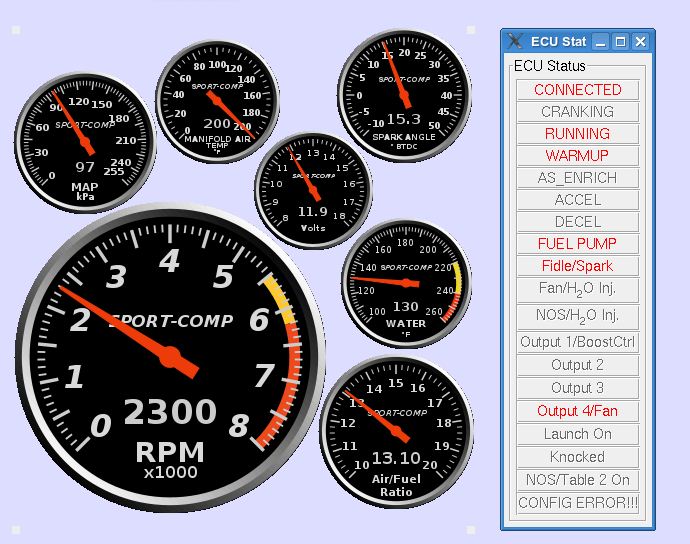Viewport: 690px width, 544px height.
Task: Click the WARMUP status label
Action: pos(577,155)
